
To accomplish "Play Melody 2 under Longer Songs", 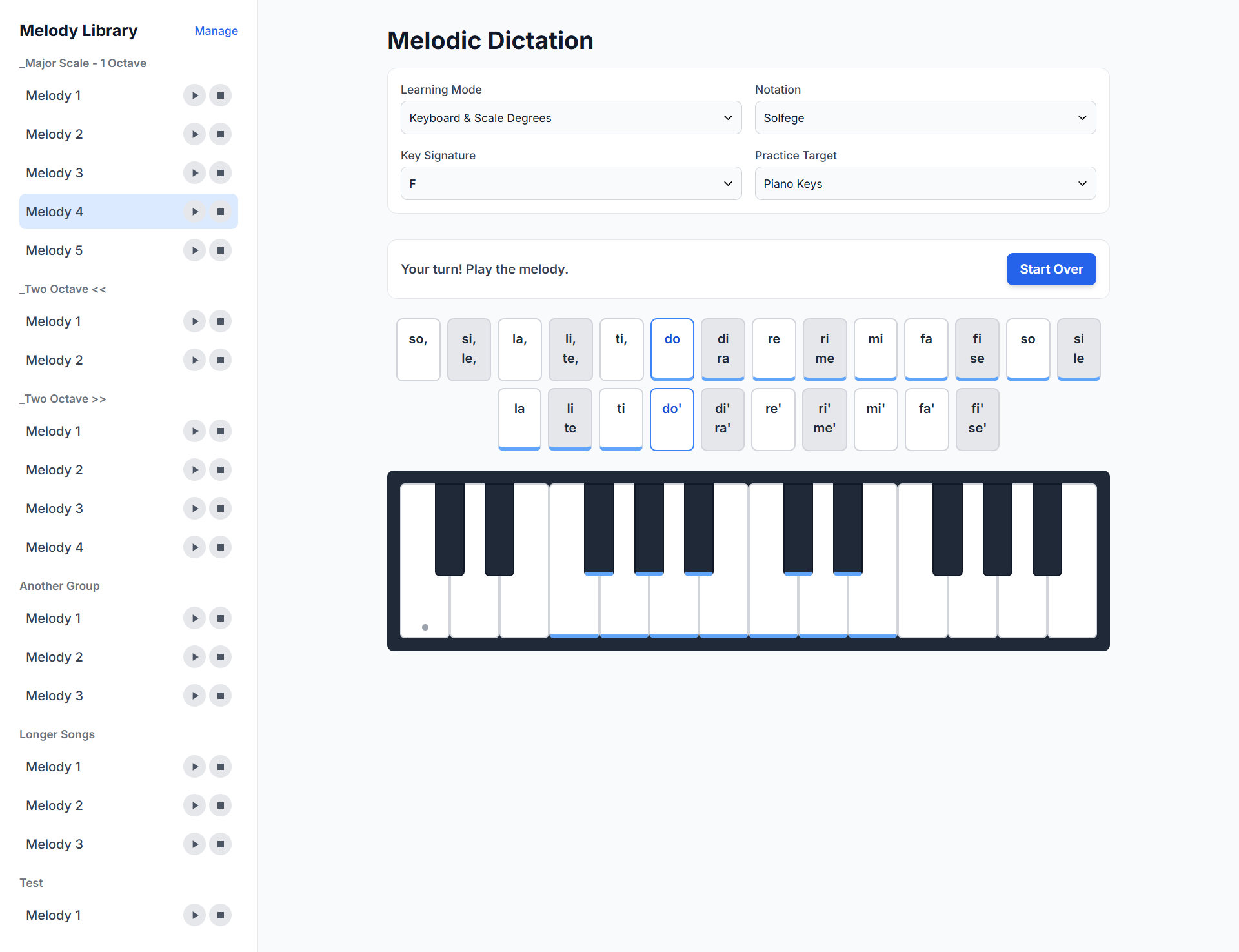I will tap(194, 805).
